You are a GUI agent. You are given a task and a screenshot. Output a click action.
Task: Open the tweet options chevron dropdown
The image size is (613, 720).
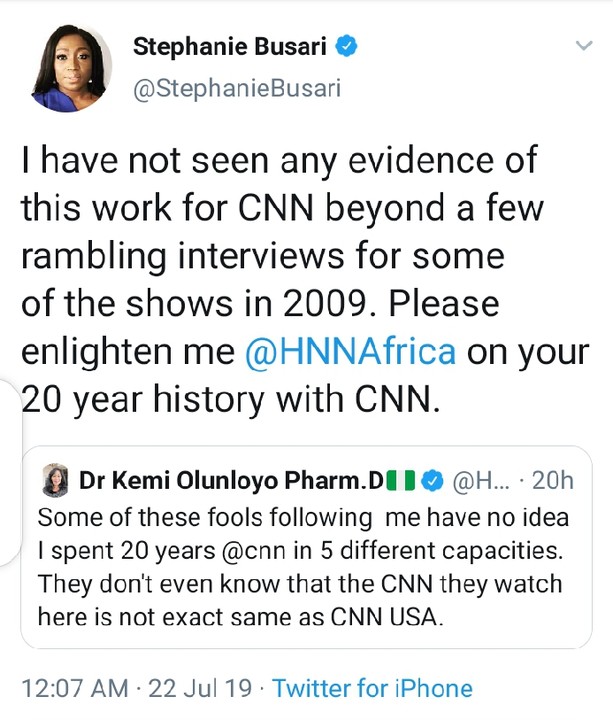tap(581, 47)
